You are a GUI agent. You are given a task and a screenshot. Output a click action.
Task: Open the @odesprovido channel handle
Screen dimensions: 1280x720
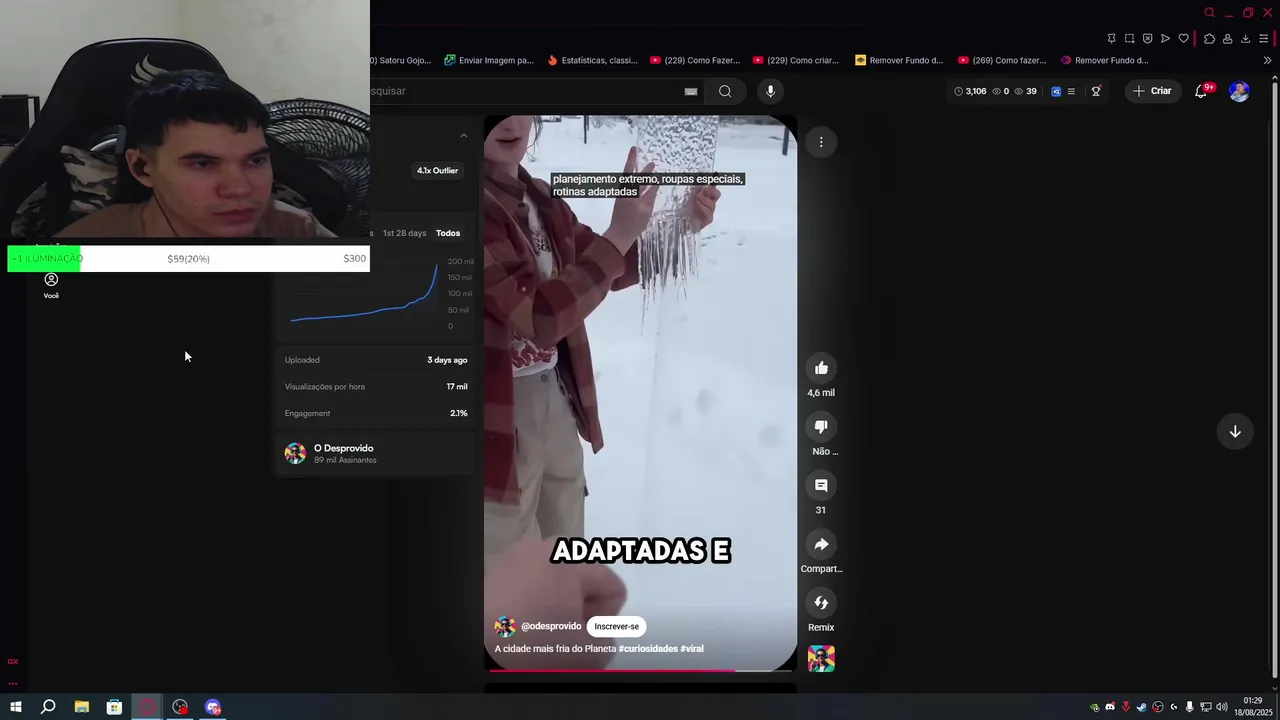coord(551,626)
